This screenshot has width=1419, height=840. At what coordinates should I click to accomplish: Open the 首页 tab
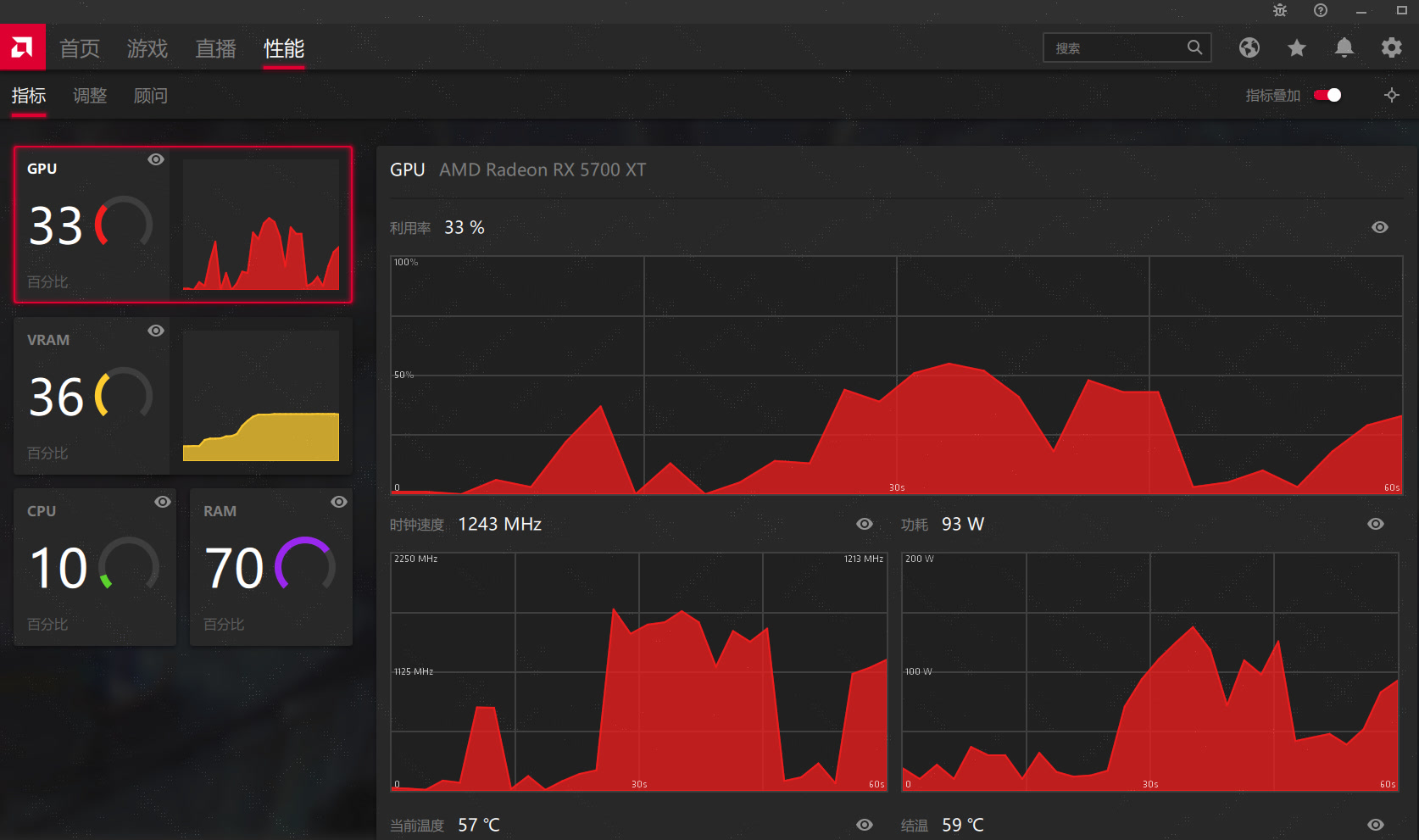[80, 48]
